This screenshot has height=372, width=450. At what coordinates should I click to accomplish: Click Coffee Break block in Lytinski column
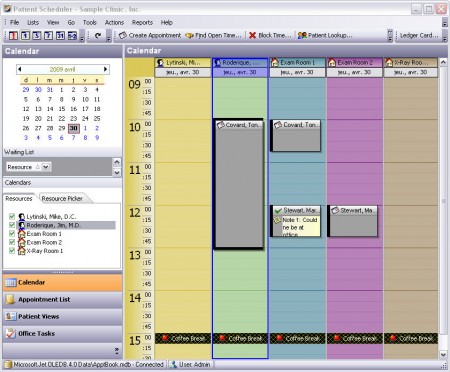(x=183, y=339)
